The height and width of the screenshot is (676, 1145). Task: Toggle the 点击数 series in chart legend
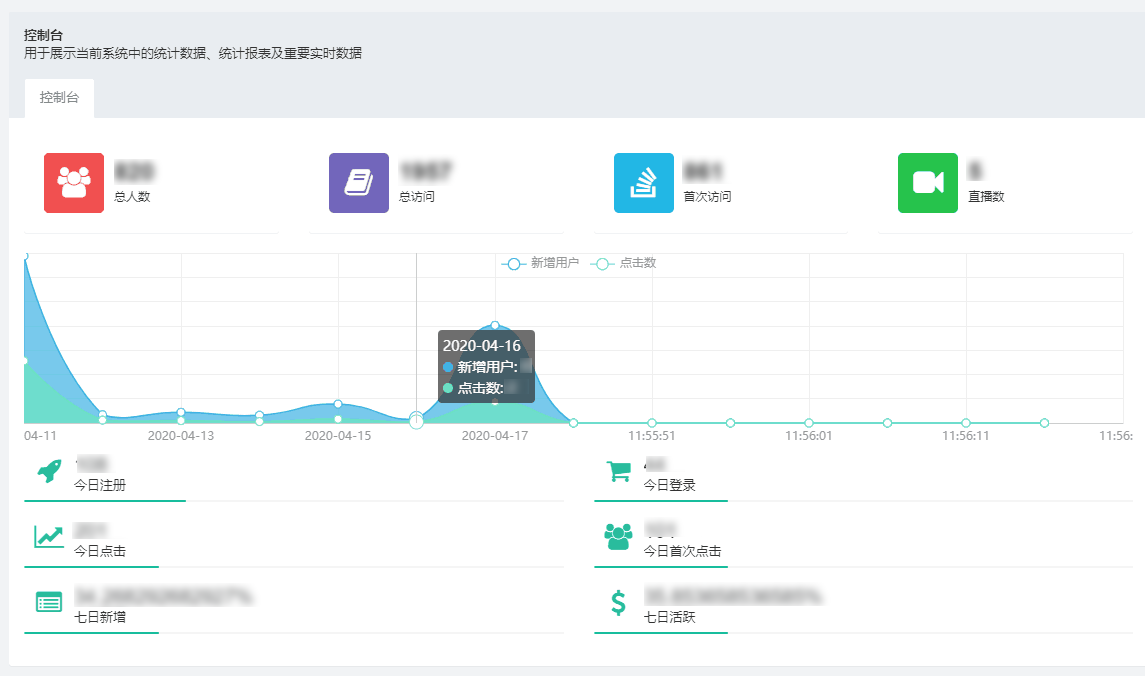pyautogui.click(x=625, y=263)
